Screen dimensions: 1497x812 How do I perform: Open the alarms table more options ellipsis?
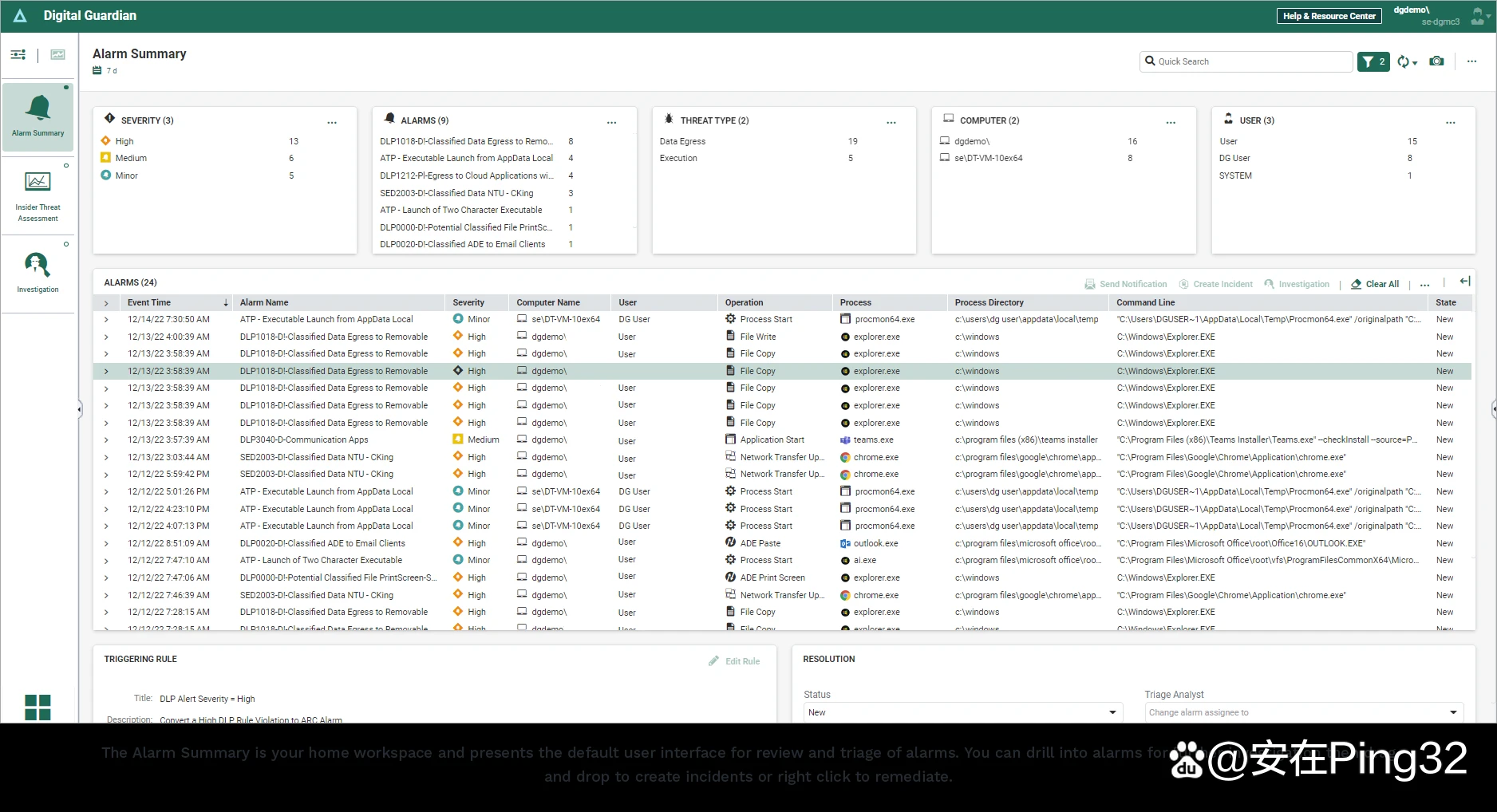pyautogui.click(x=1425, y=285)
